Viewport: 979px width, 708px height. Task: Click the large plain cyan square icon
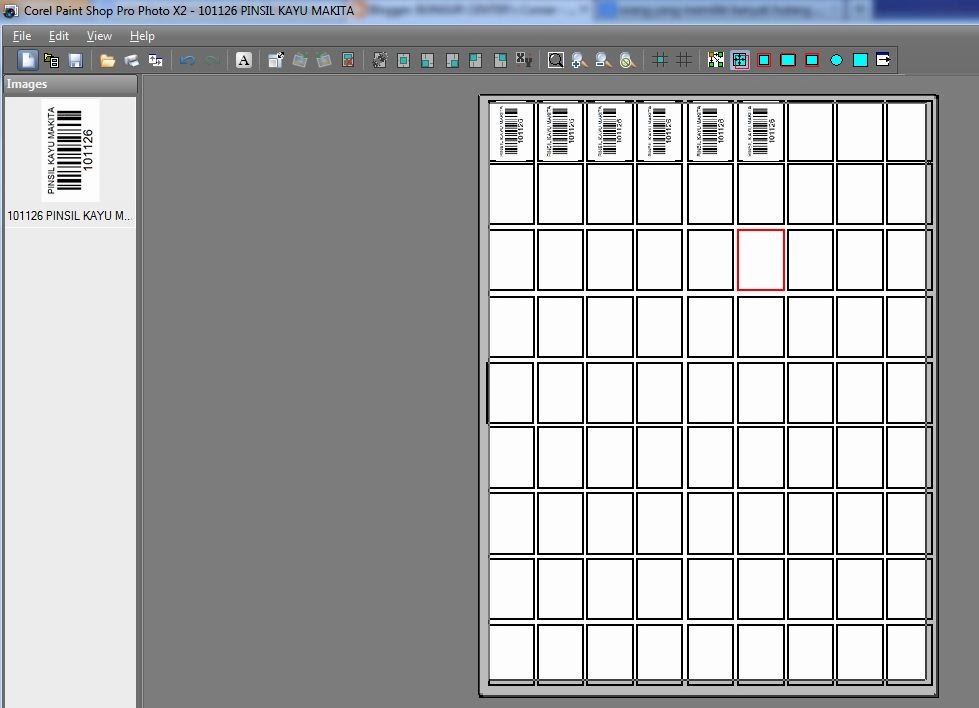pos(860,60)
